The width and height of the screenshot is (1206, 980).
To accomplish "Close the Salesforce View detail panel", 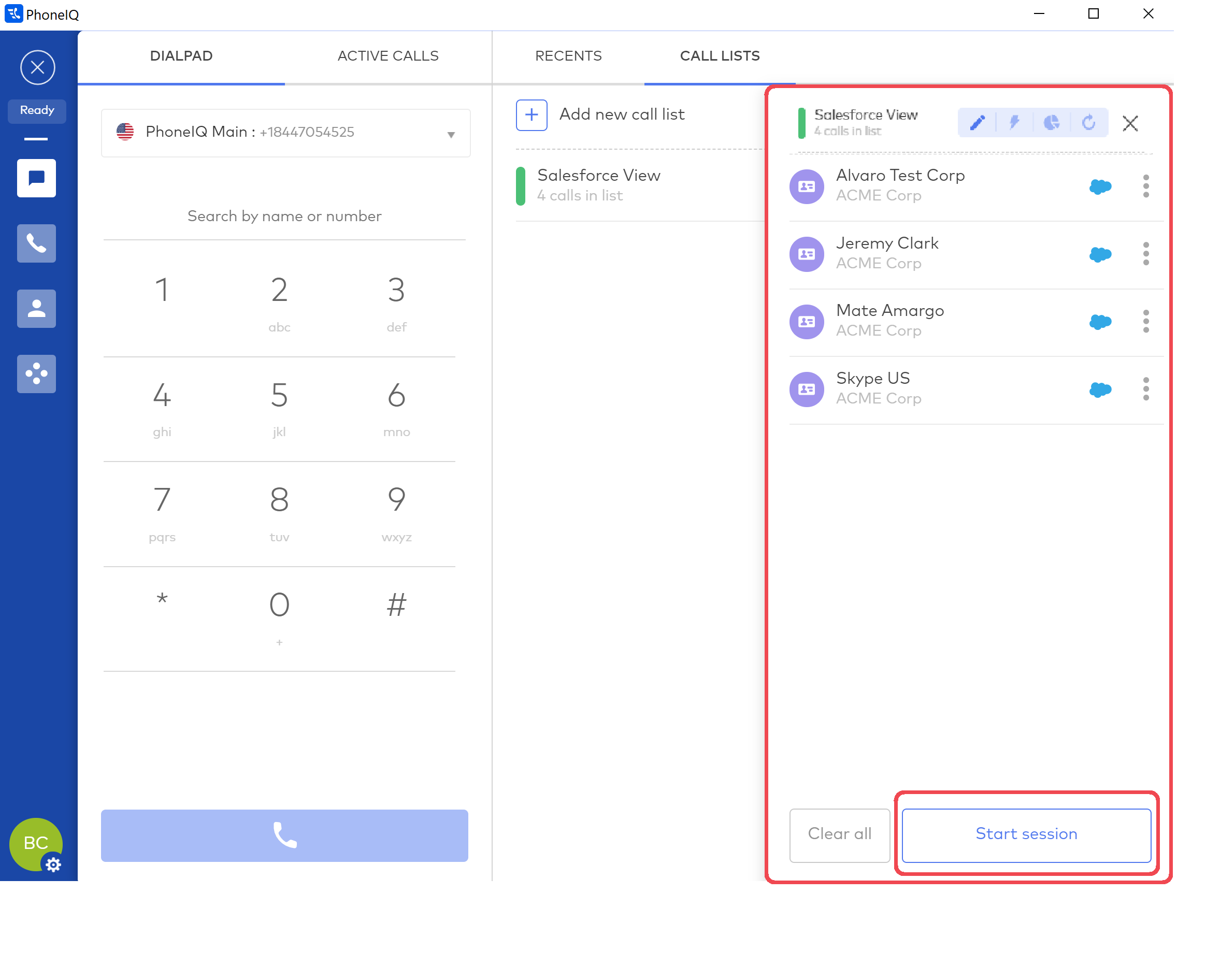I will pos(1130,123).
